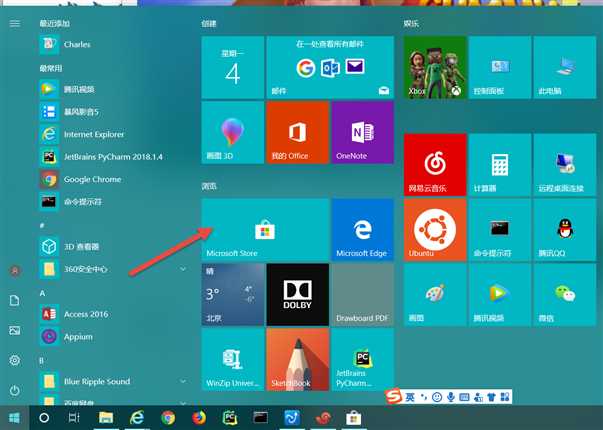Image resolution: width=603 pixels, height=430 pixels.
Task: Launch the WinZip Universal tile
Action: coord(233,360)
